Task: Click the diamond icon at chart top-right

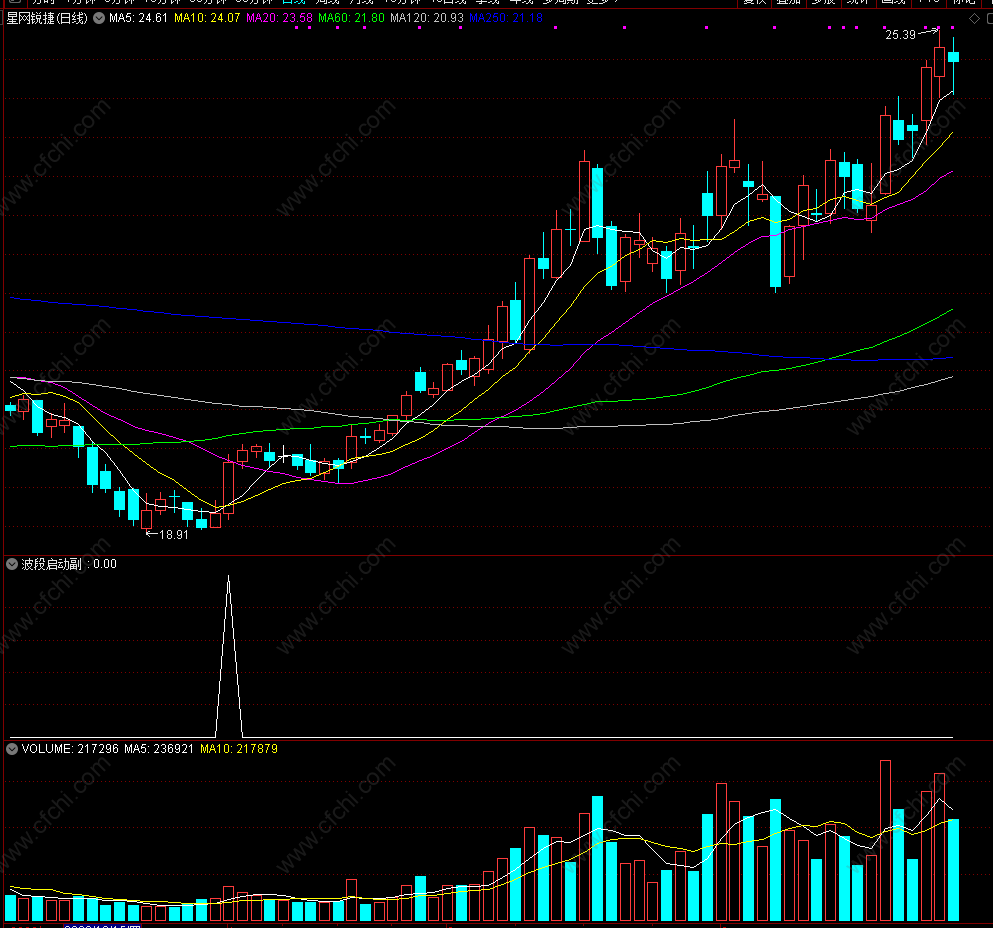Action: pos(974,19)
